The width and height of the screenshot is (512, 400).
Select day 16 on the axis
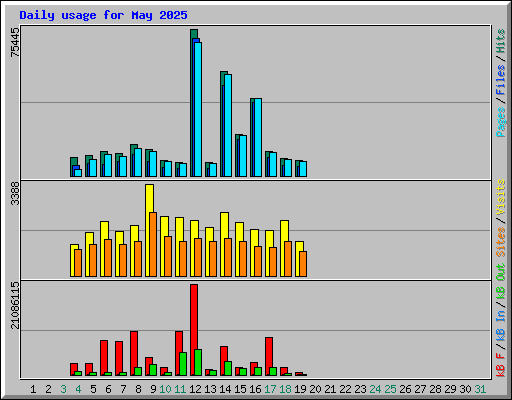coord(255,389)
